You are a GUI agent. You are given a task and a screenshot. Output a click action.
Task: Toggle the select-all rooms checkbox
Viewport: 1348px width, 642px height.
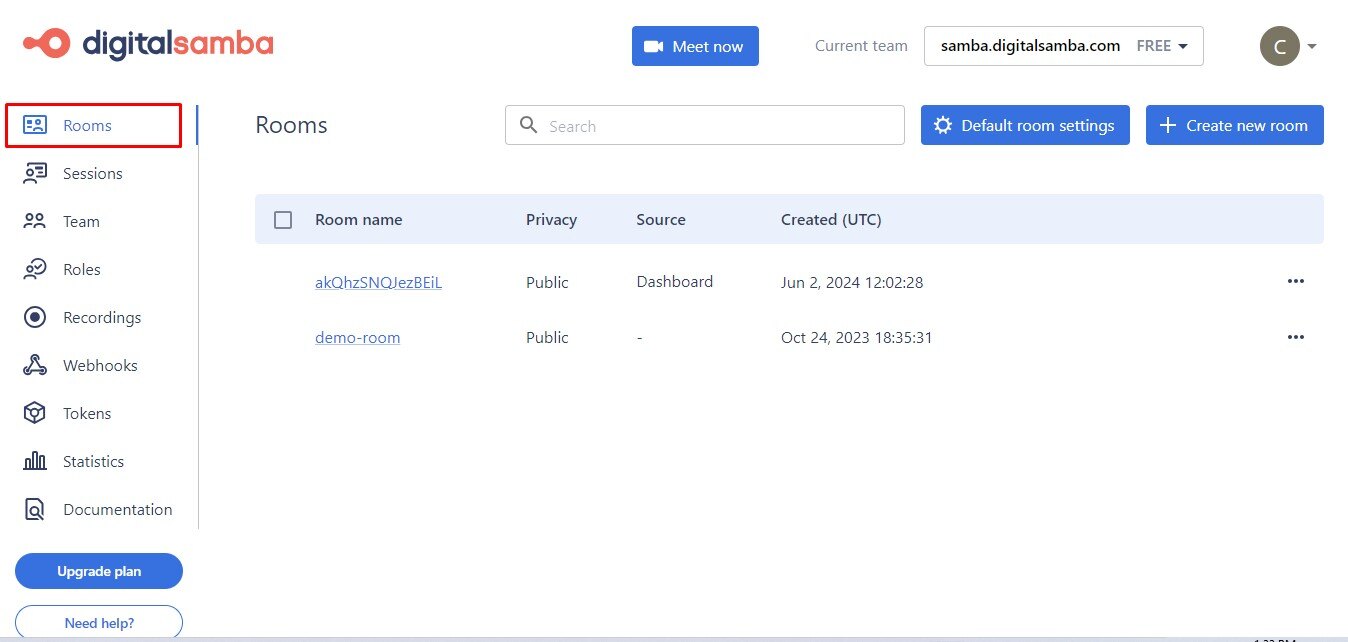tap(283, 219)
